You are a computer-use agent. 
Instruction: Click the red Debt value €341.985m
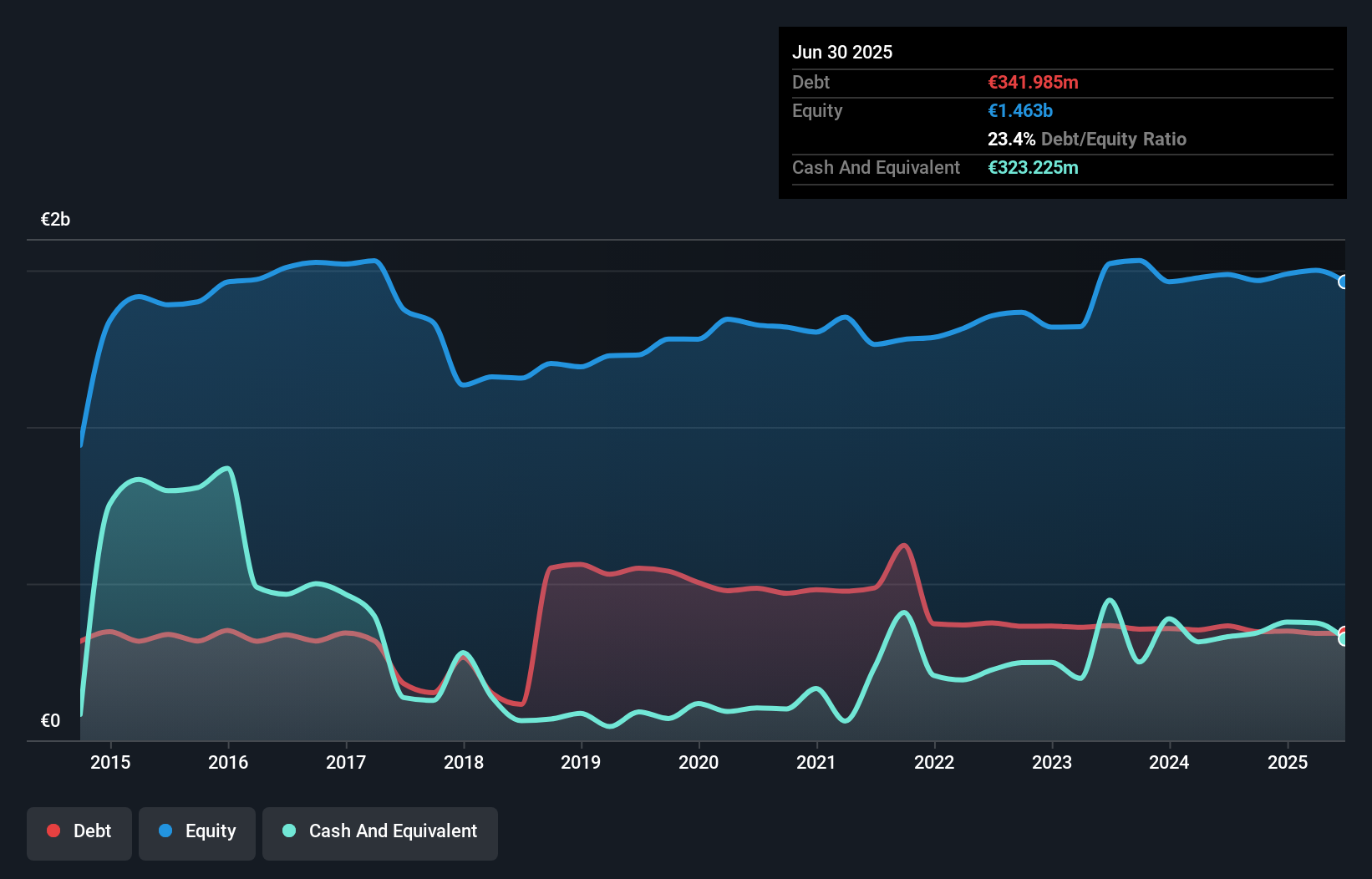coord(1033,82)
